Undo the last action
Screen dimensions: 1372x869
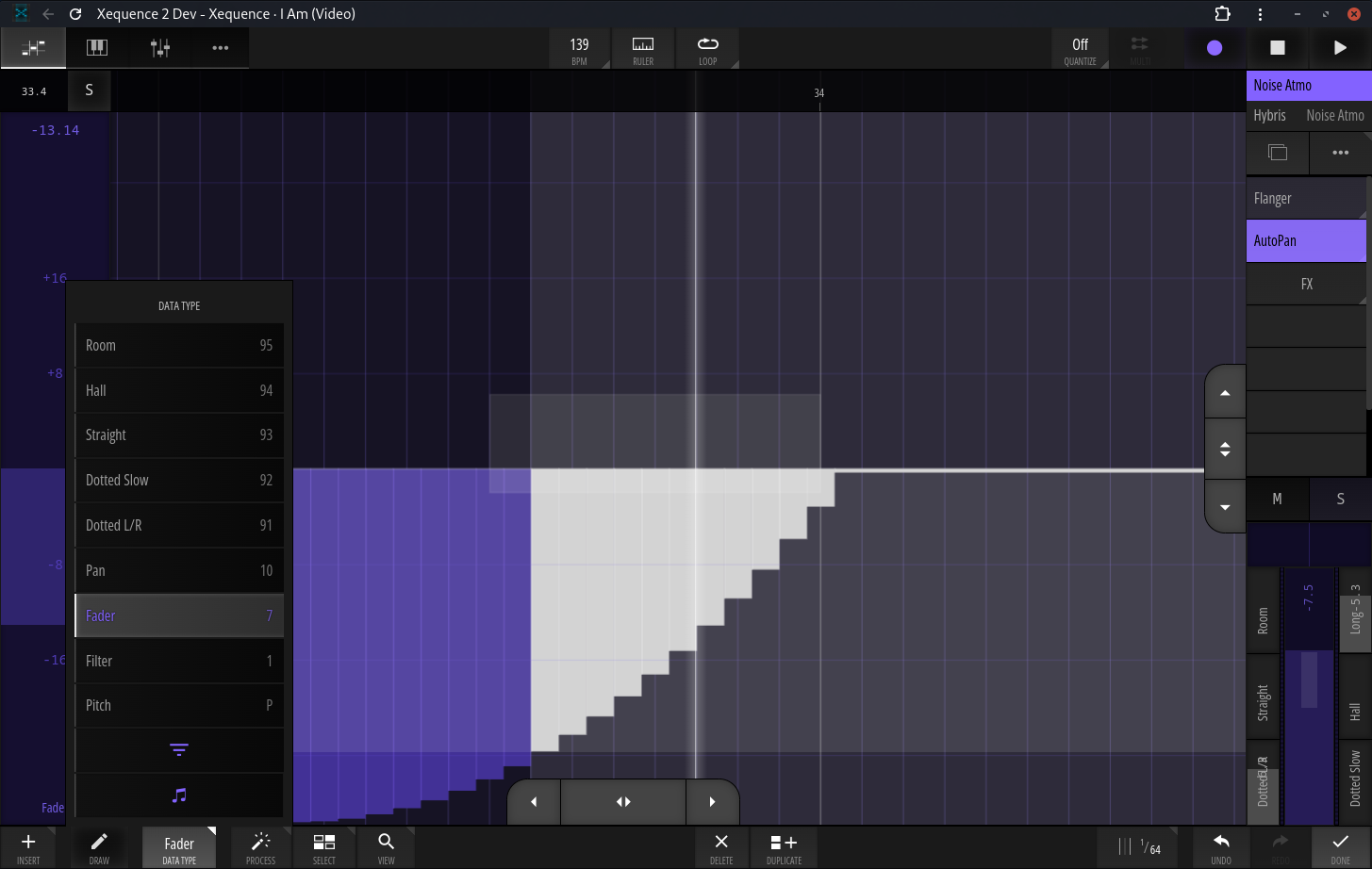tap(1221, 847)
